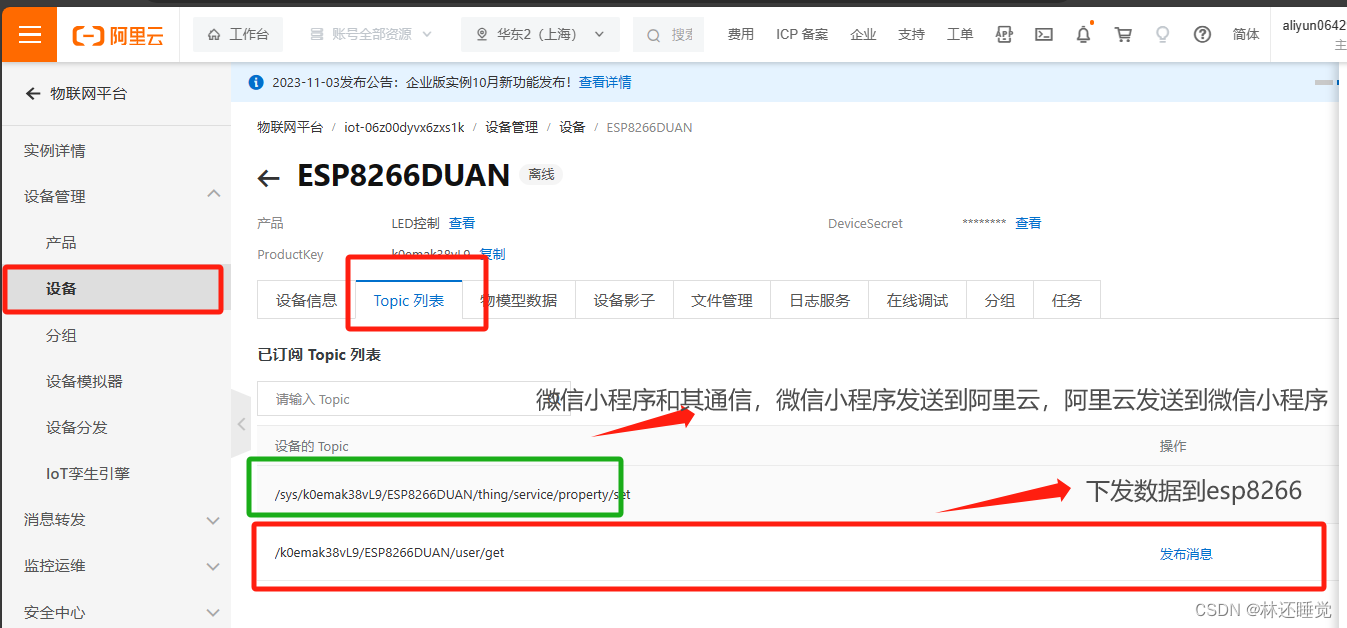Click the 离线 status badge
This screenshot has height=628, width=1347.
click(x=541, y=174)
